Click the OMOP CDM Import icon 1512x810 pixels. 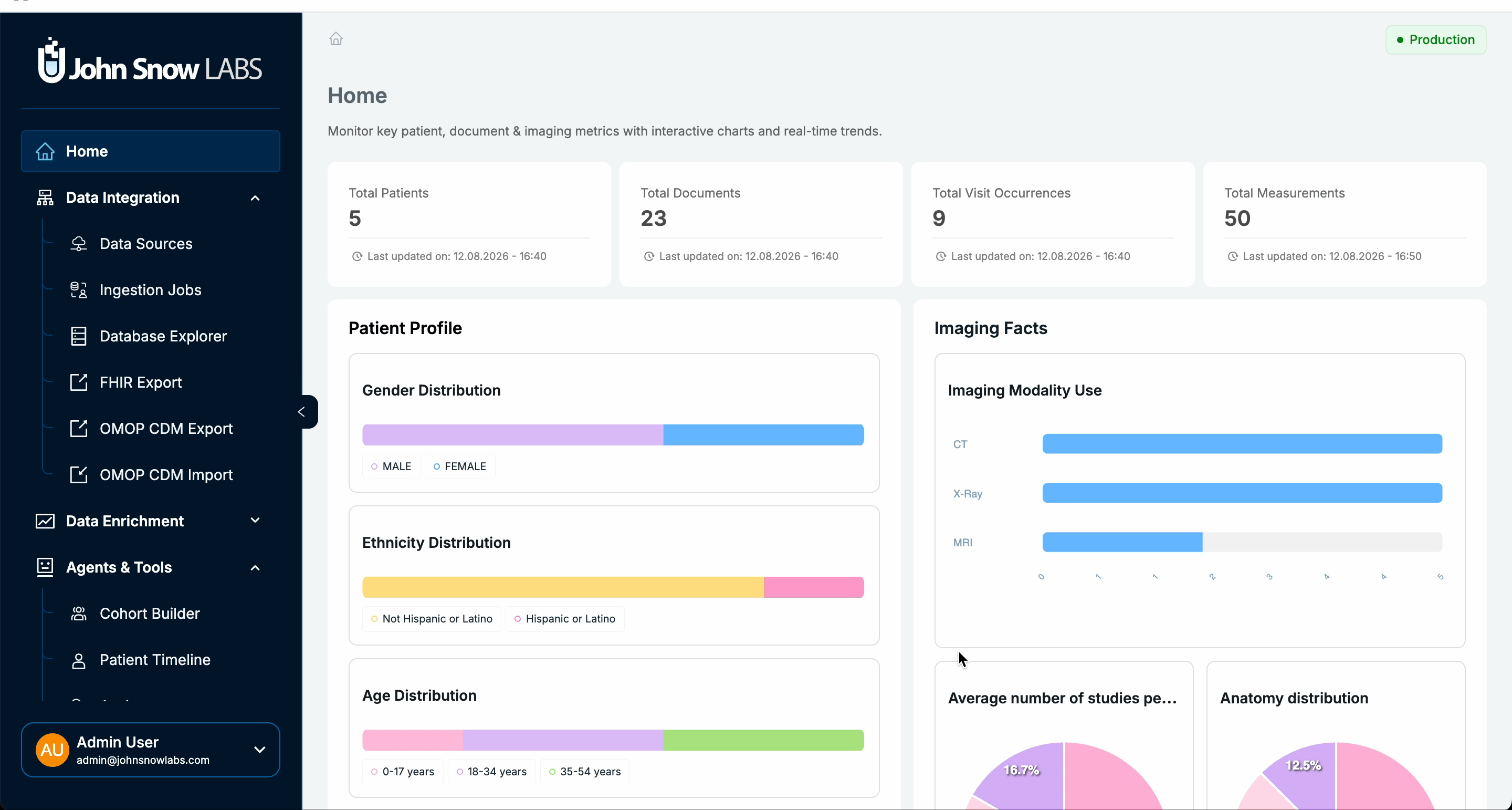pos(79,475)
